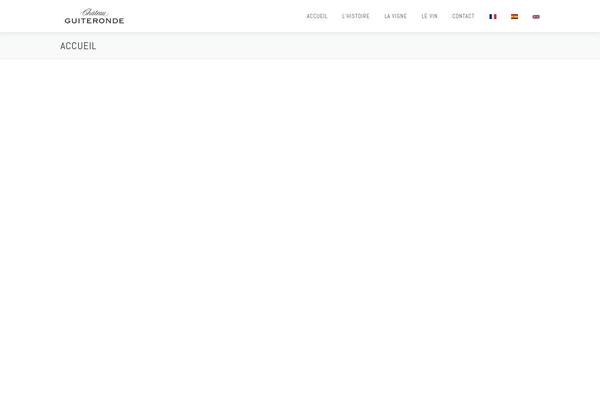600x400 pixels.
Task: Select the ACCUEIL page heading text
Action: click(78, 46)
